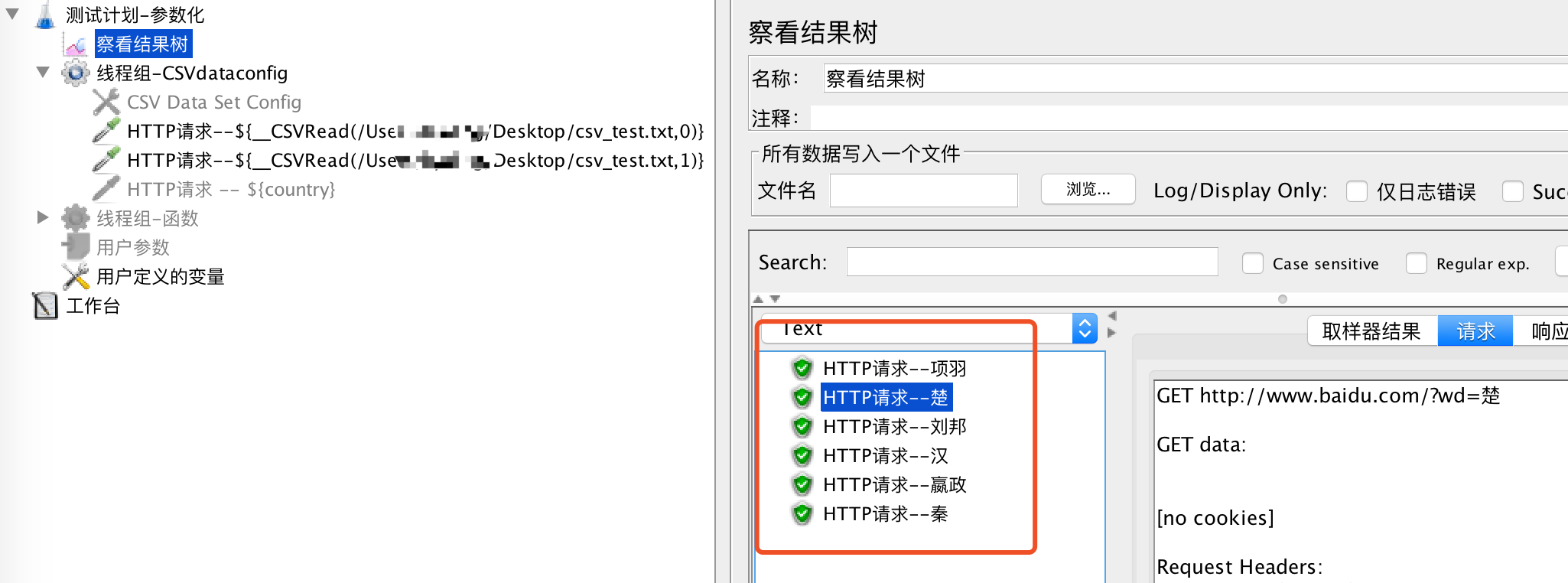Click green shield icon for HTTP请求--嬴政
This screenshot has height=583, width=1568.
pos(802,484)
